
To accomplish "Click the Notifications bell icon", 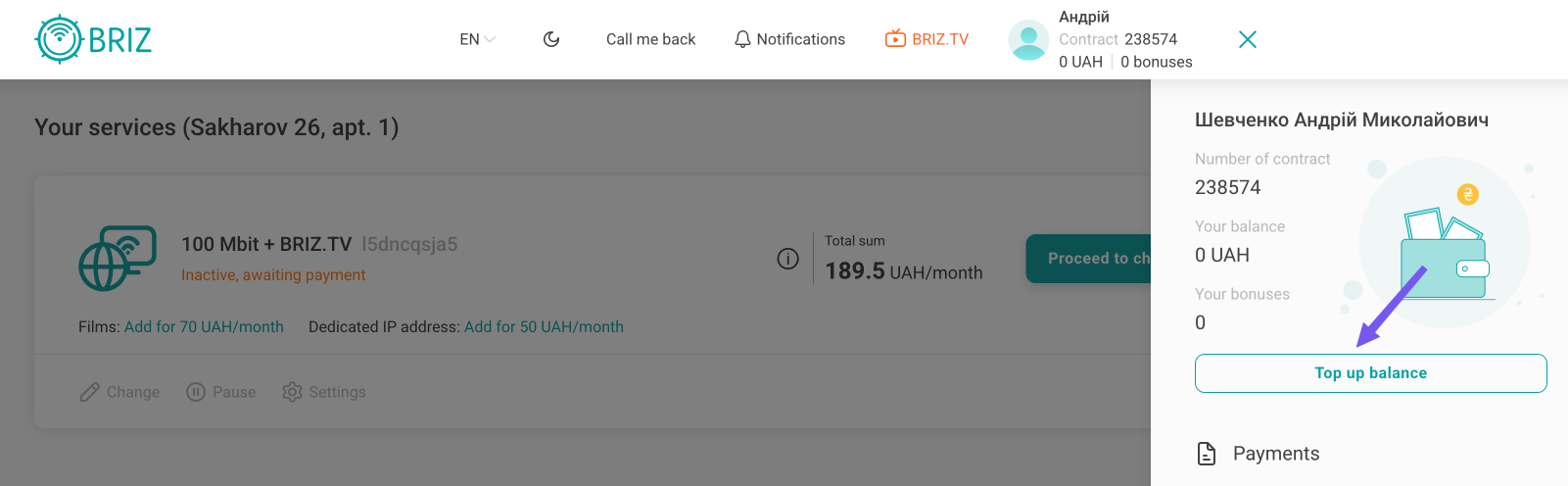I will [743, 39].
